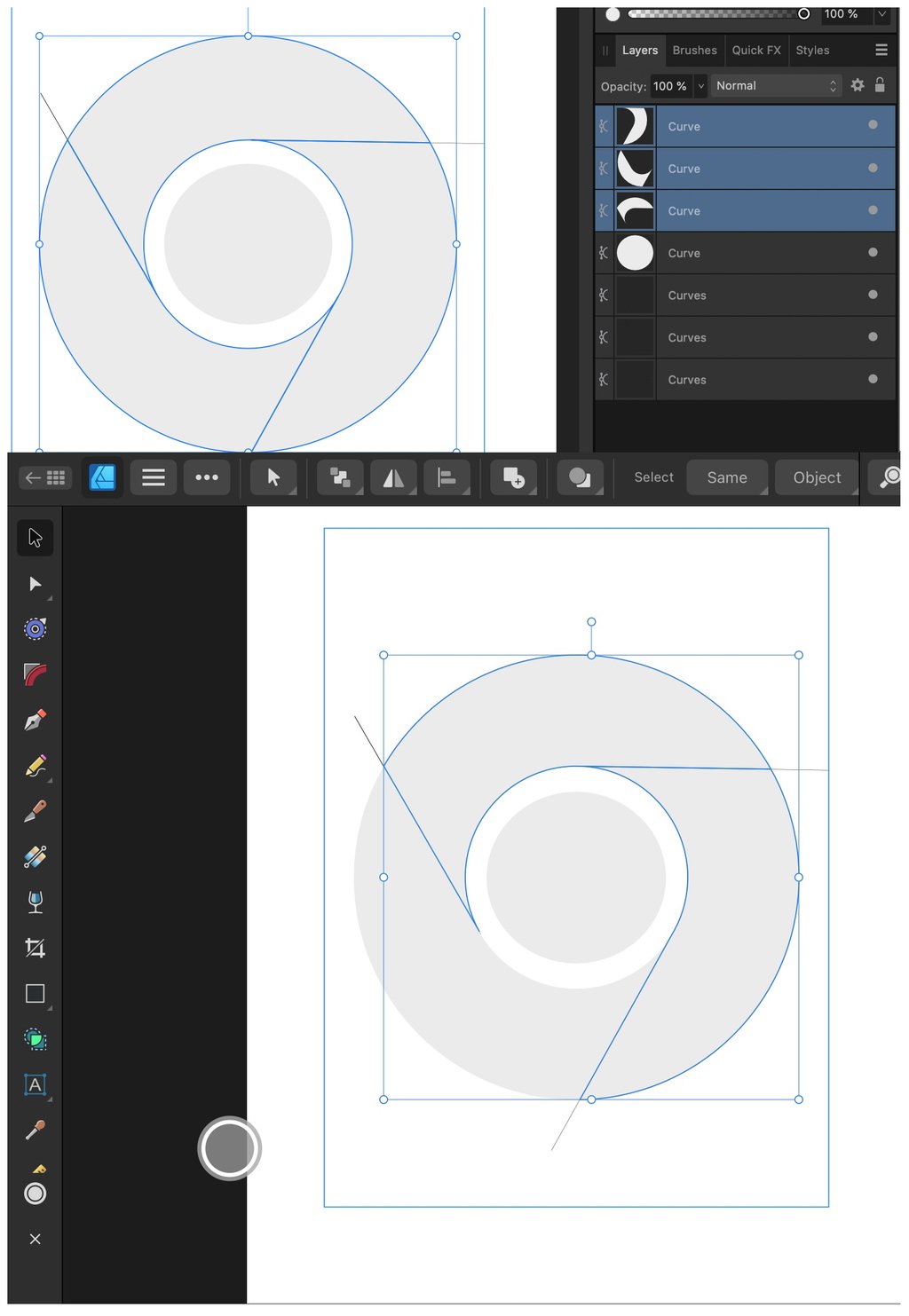Select the Artistic Text tool
The width and height of the screenshot is (909, 1316).
click(x=36, y=1084)
